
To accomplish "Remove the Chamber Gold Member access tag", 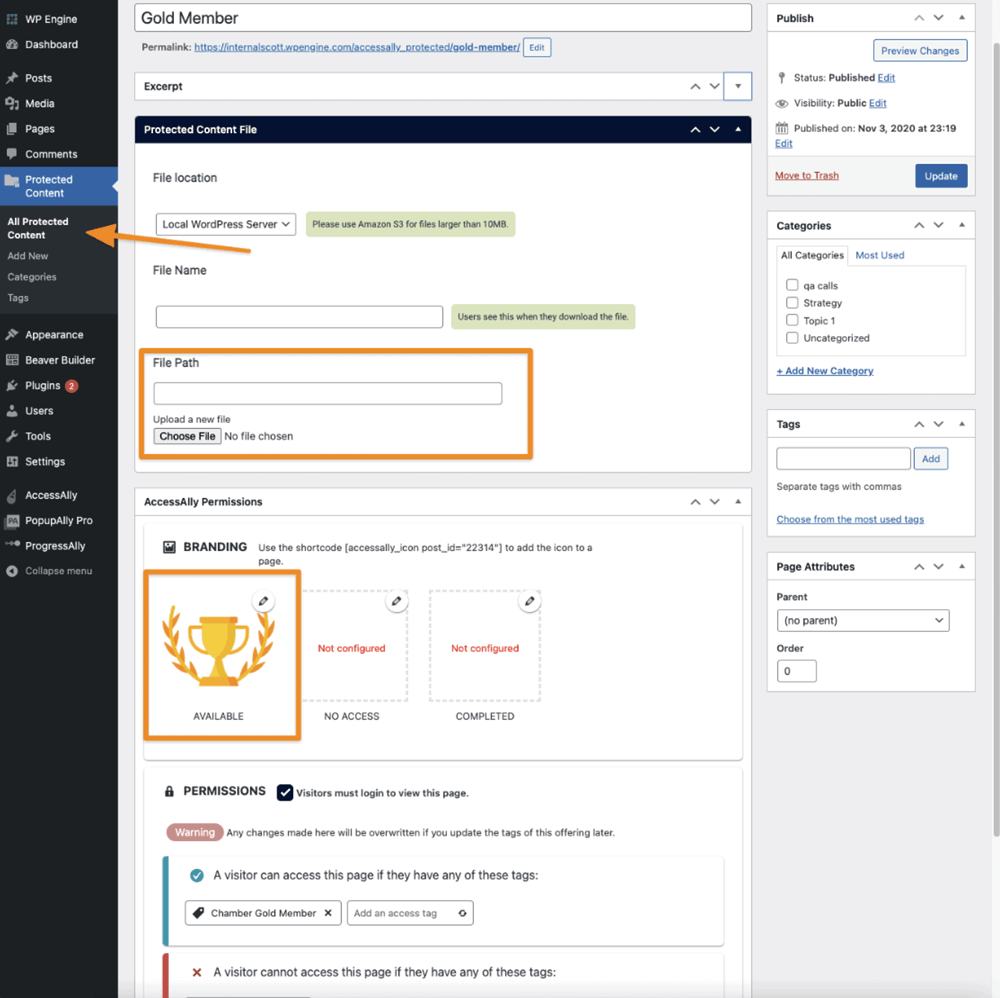I will click(x=331, y=912).
